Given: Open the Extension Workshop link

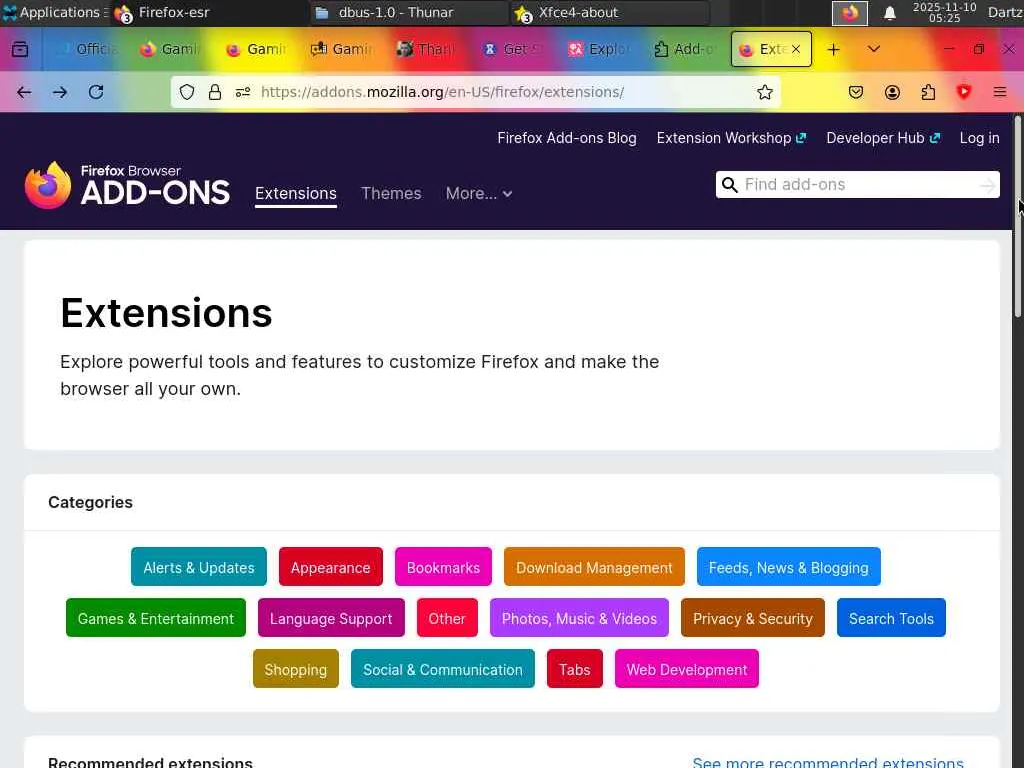Looking at the screenshot, I should (x=731, y=138).
